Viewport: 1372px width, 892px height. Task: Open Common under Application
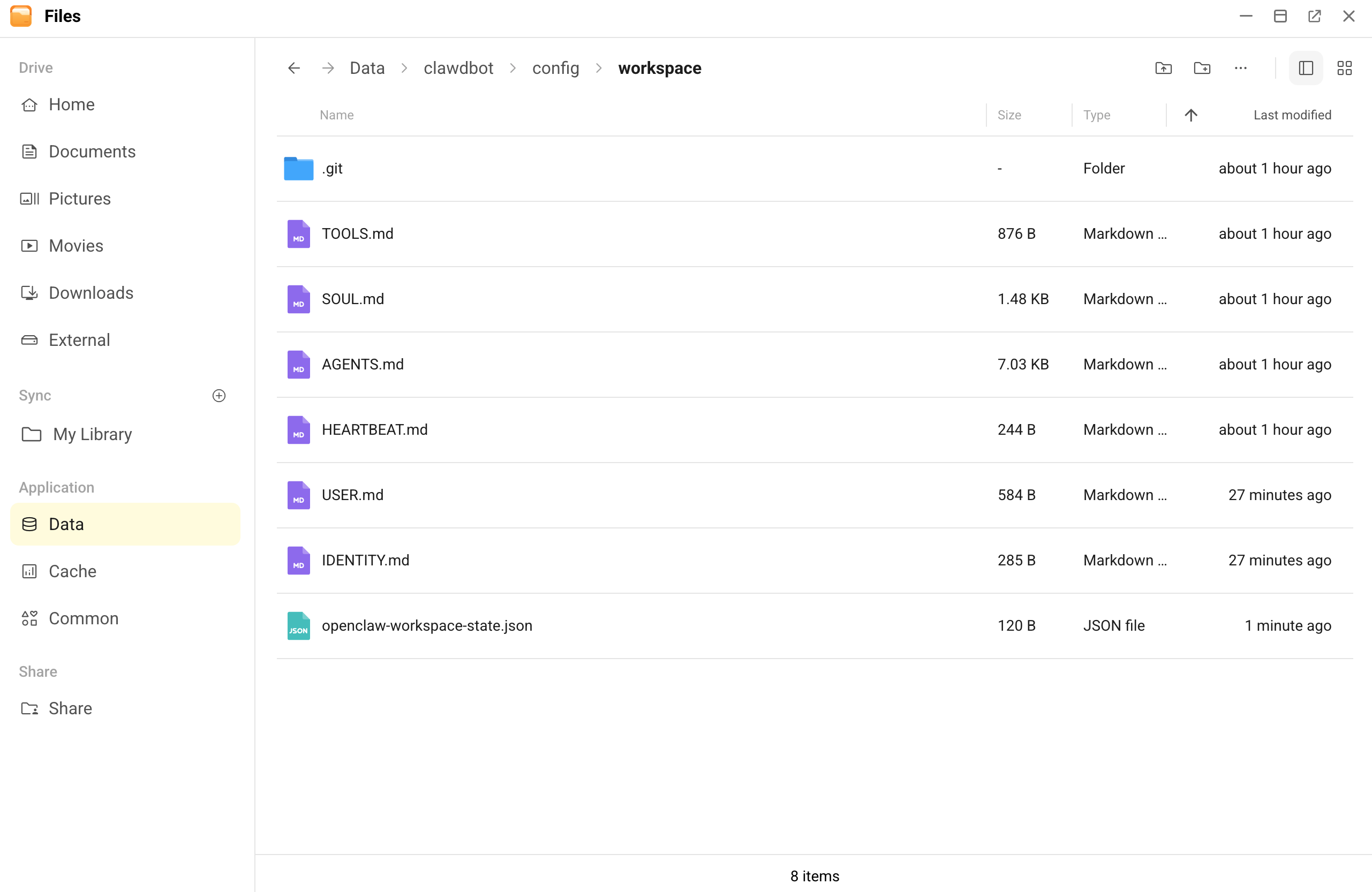click(x=125, y=618)
